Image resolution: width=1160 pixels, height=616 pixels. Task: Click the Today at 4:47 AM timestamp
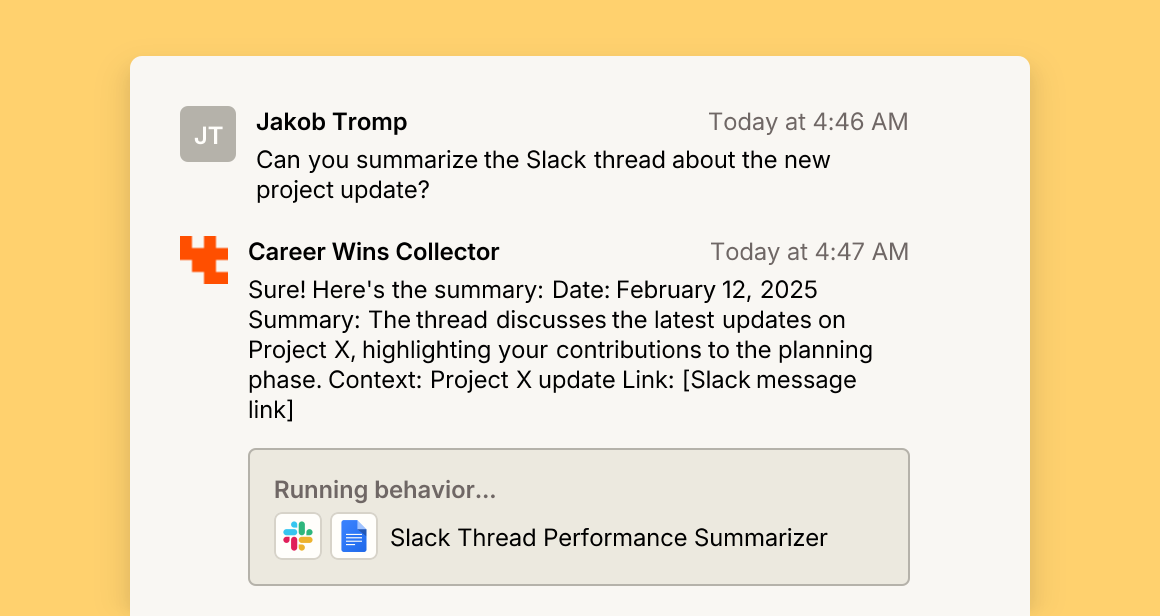[809, 251]
